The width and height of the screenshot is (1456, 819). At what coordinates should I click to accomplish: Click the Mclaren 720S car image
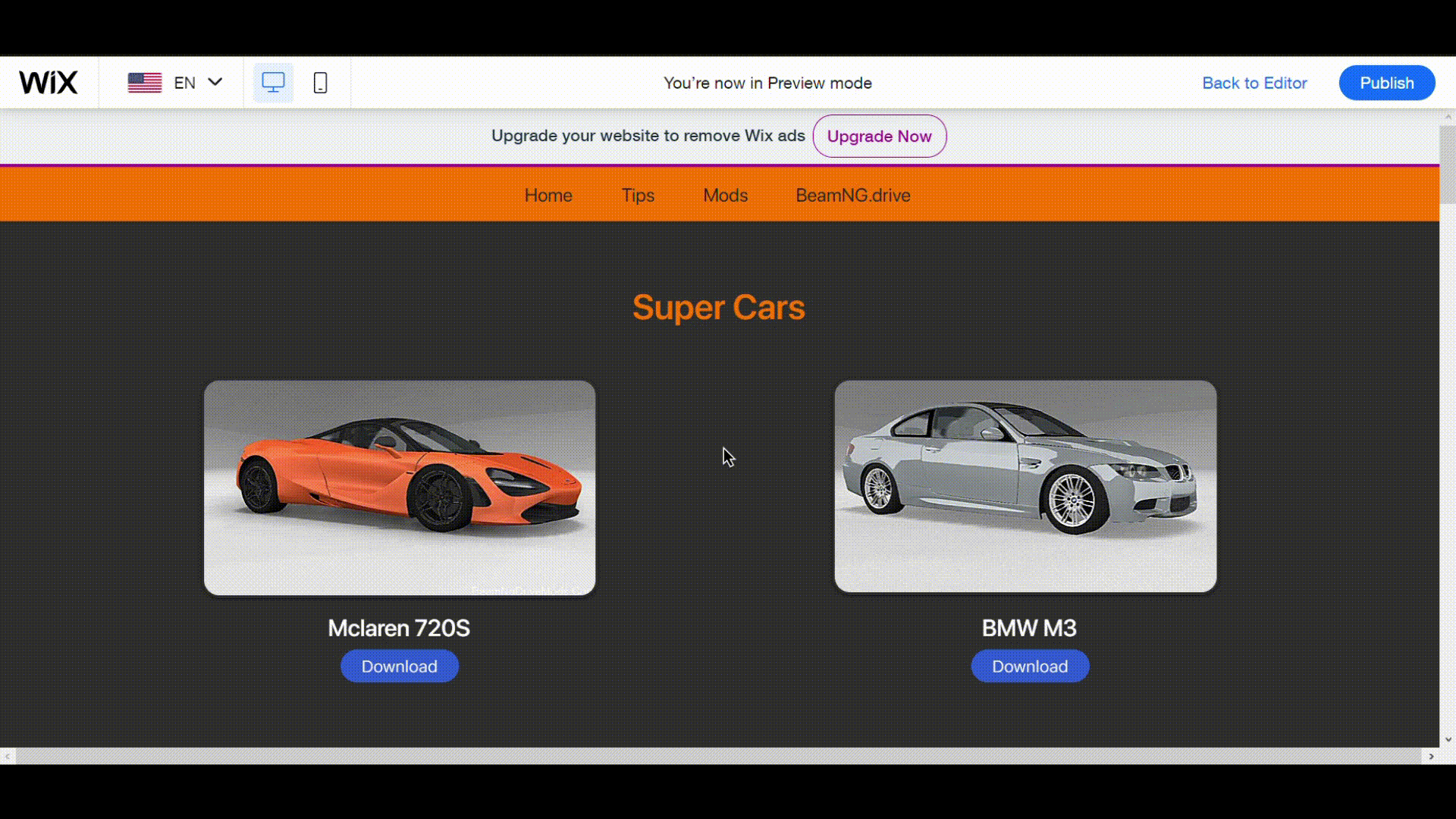pyautogui.click(x=400, y=488)
